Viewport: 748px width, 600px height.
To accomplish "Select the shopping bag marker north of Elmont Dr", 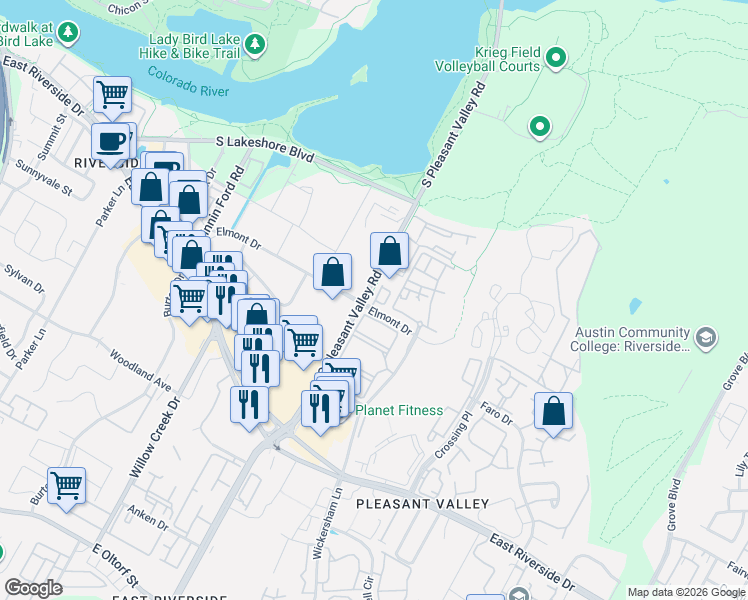I will tap(332, 276).
